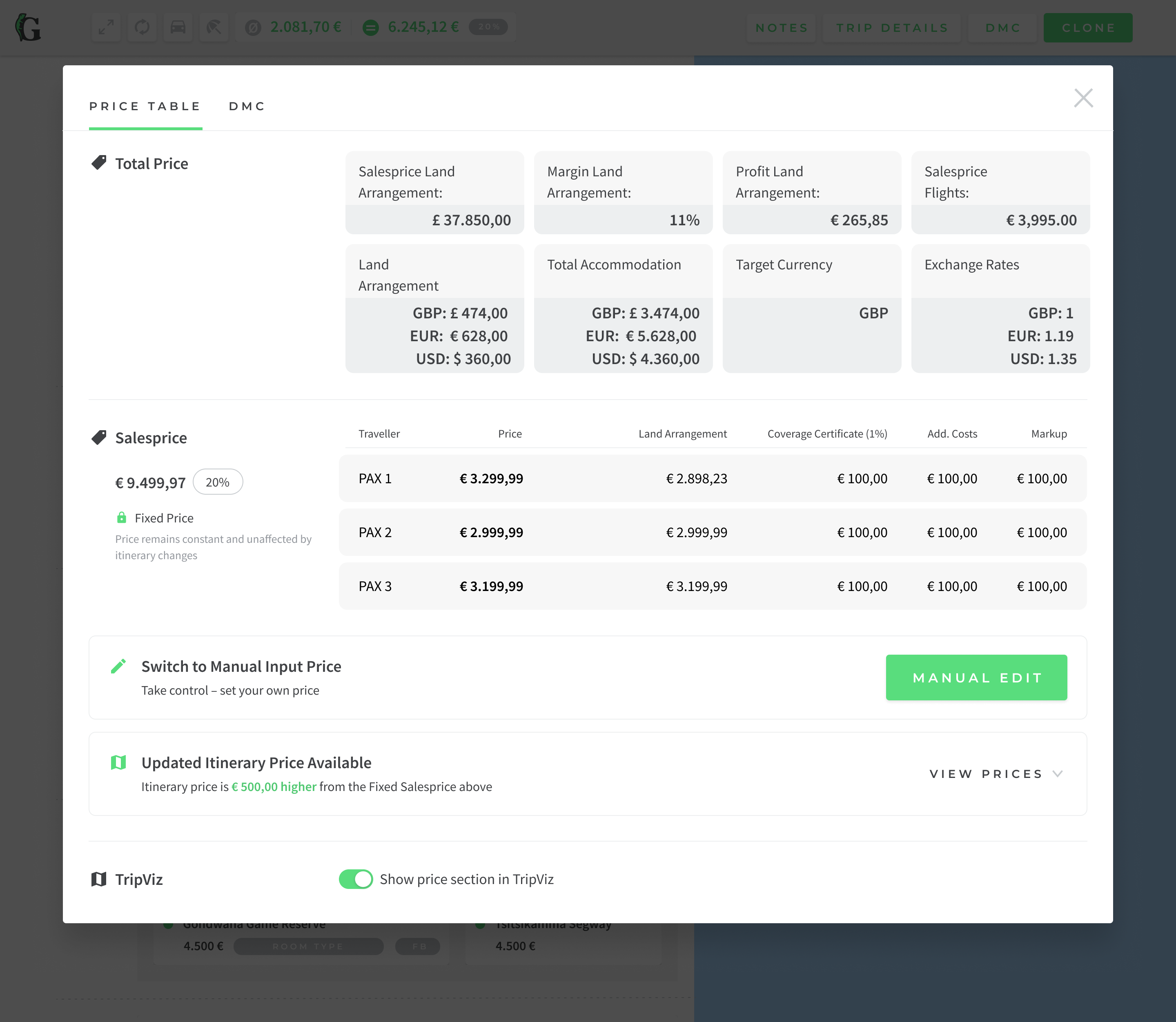
Task: Click the FB pill in background page
Action: point(418,946)
